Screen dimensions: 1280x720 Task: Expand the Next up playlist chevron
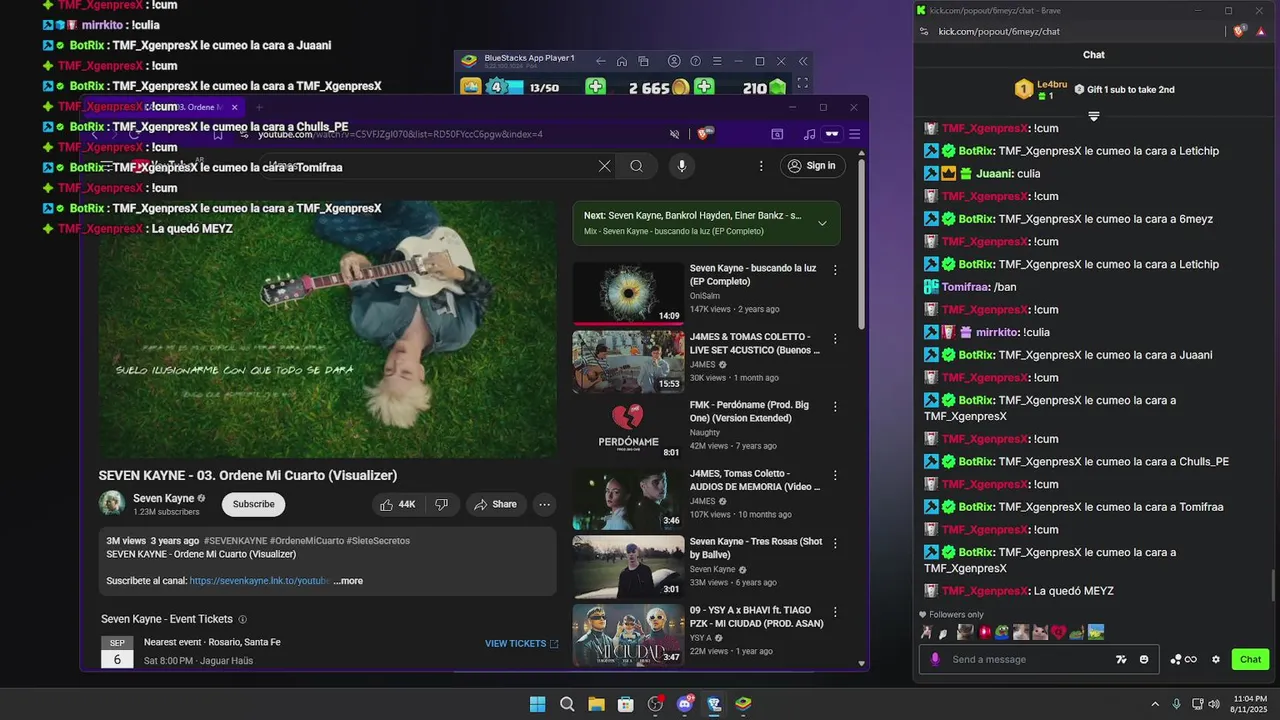(x=822, y=223)
